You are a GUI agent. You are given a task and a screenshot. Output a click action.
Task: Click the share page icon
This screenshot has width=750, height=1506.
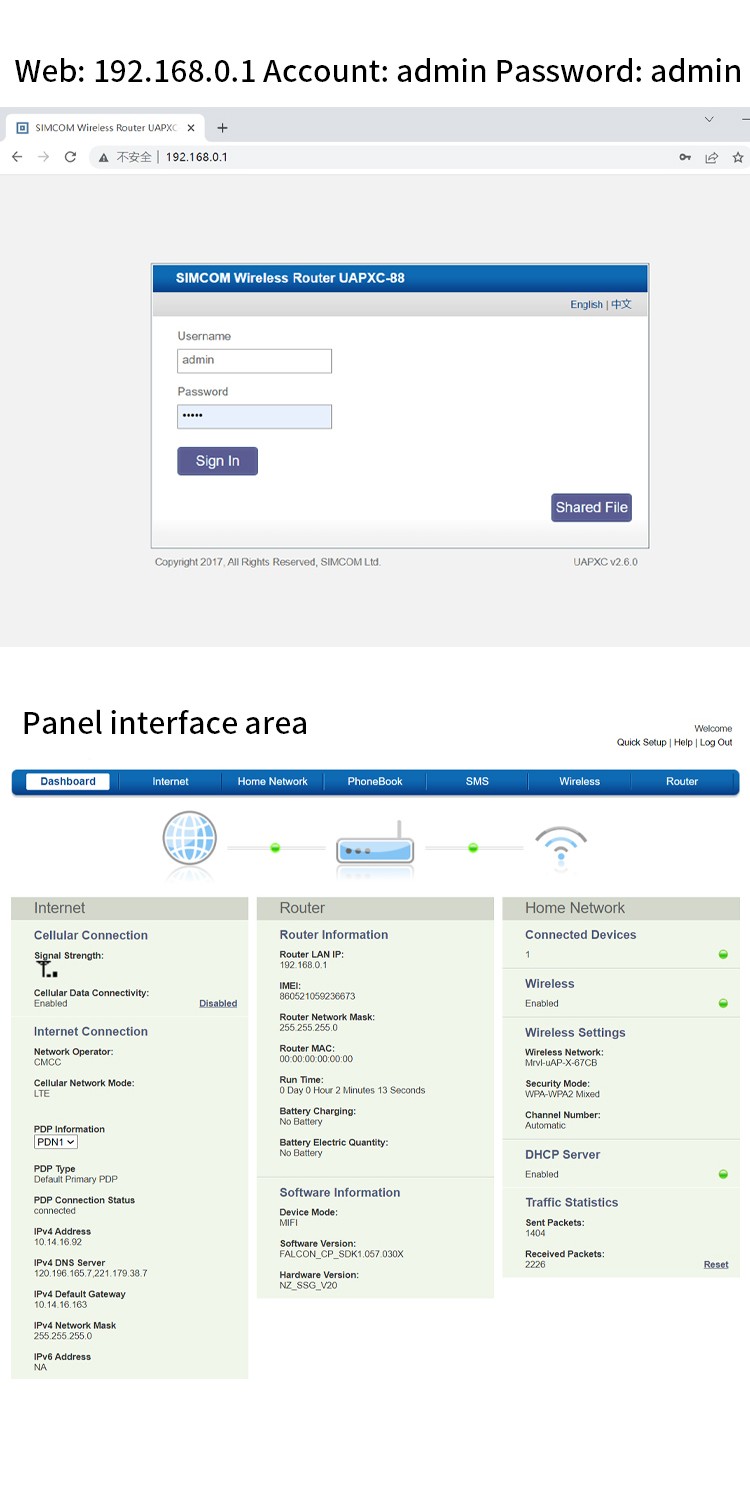[x=712, y=157]
